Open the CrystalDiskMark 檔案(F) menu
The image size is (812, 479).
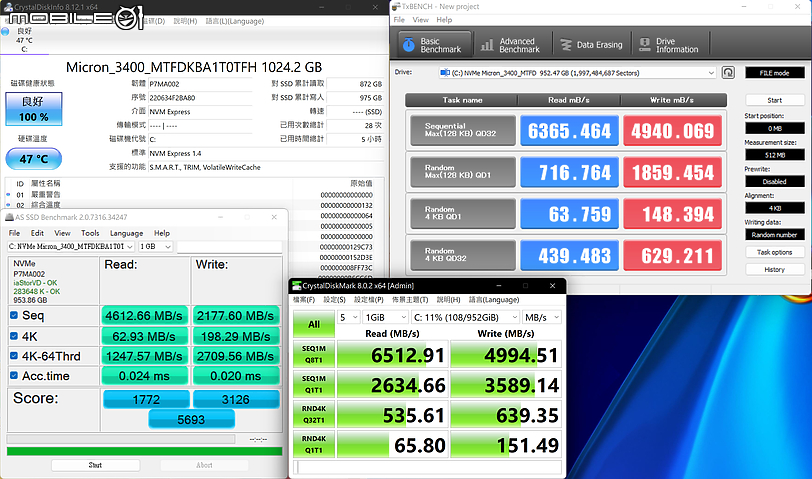(304, 300)
